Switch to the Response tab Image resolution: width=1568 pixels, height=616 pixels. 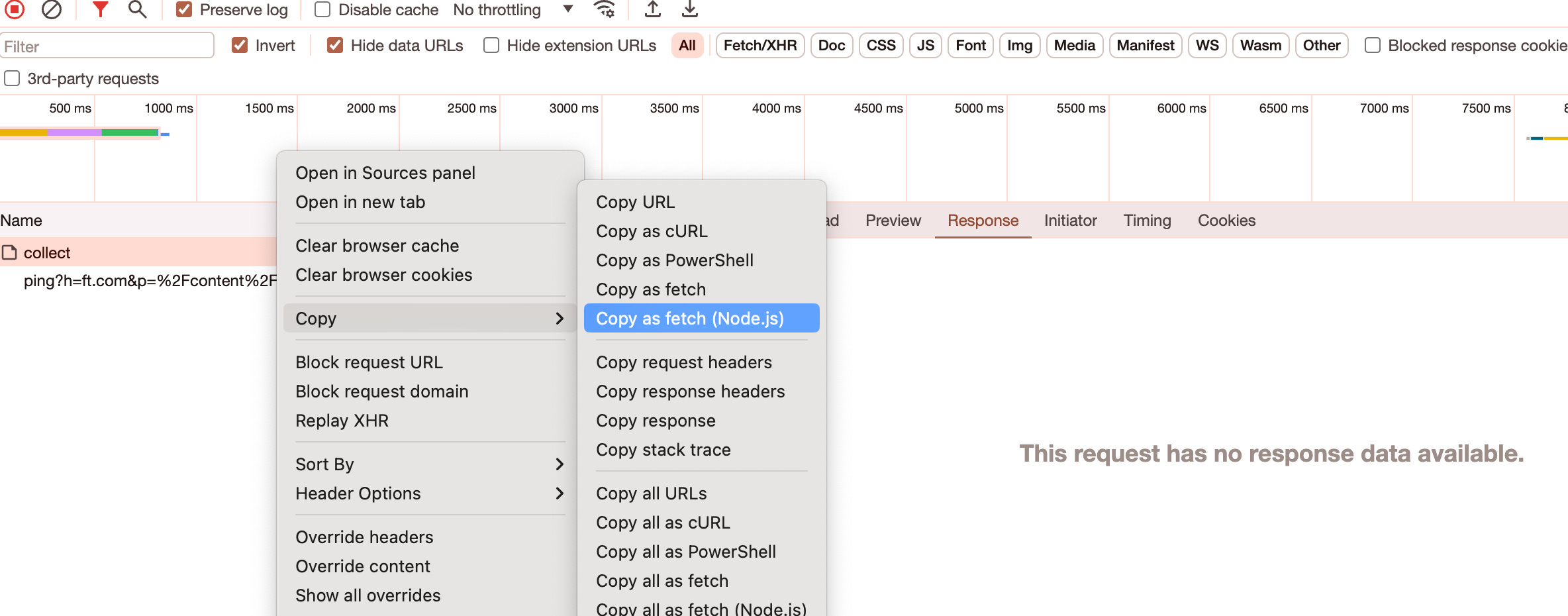[x=983, y=221]
